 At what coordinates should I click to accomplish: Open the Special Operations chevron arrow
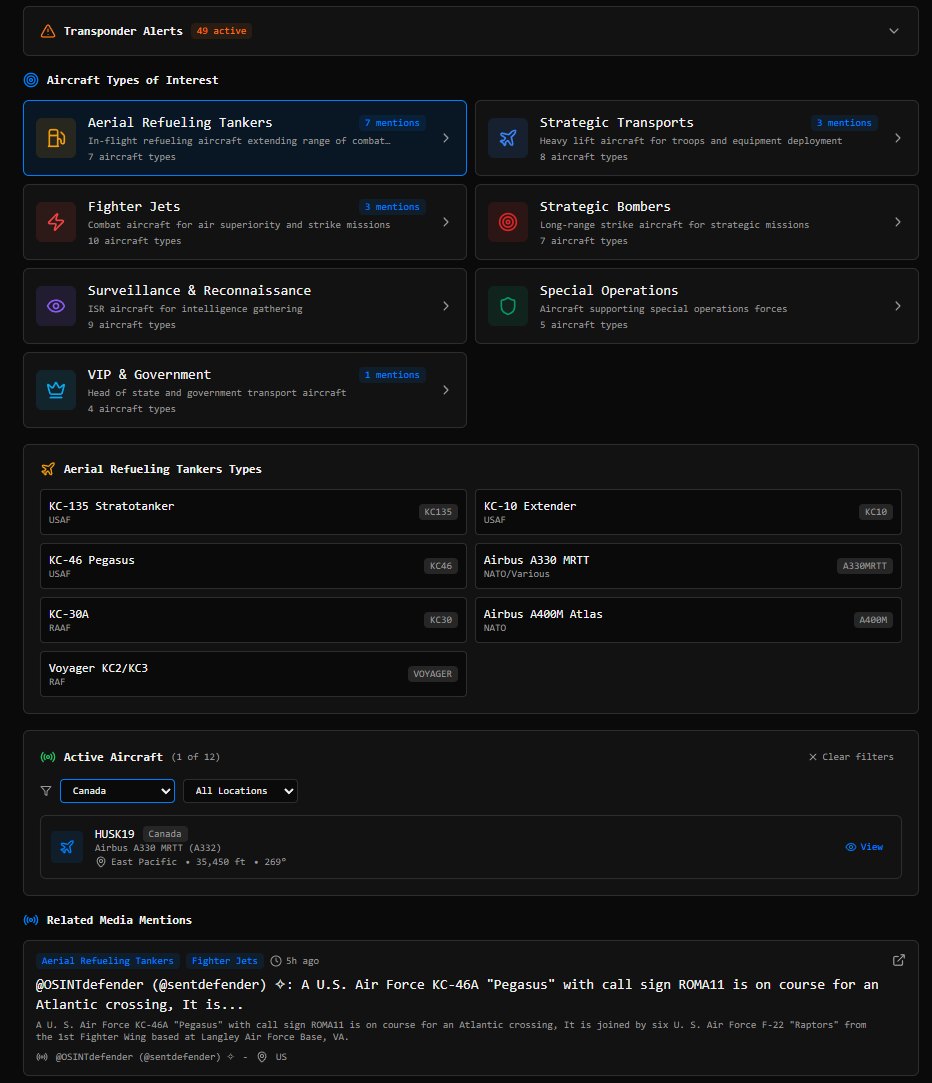tap(897, 306)
